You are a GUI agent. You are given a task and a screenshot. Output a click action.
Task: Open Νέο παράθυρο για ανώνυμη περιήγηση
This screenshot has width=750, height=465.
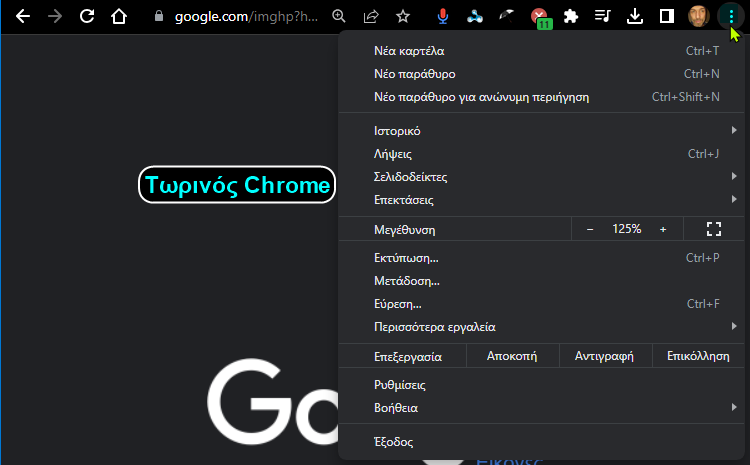541,97
